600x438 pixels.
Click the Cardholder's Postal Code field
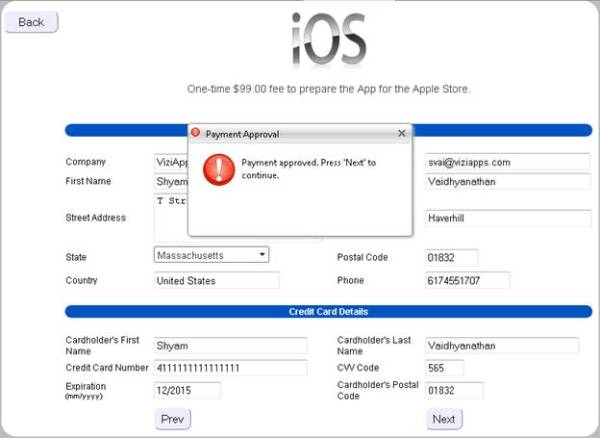point(454,391)
